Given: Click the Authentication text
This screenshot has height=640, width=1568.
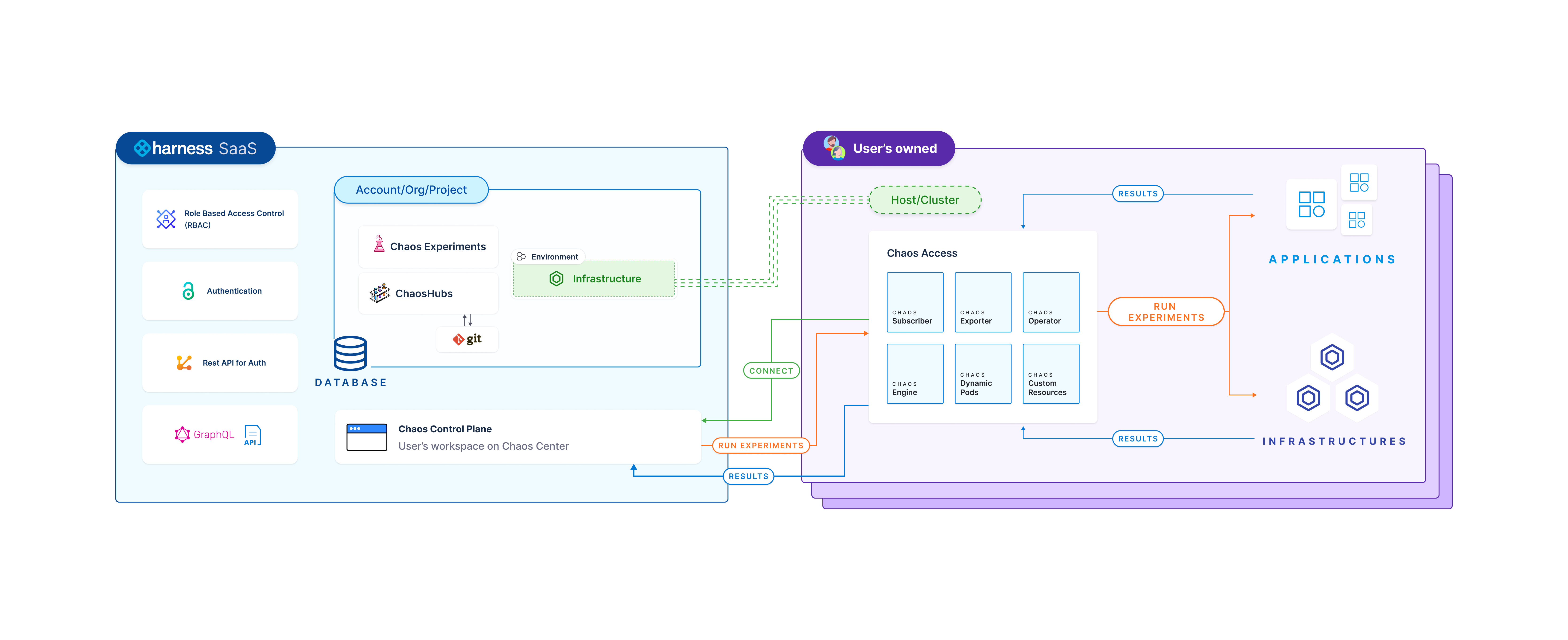Looking at the screenshot, I should point(234,291).
